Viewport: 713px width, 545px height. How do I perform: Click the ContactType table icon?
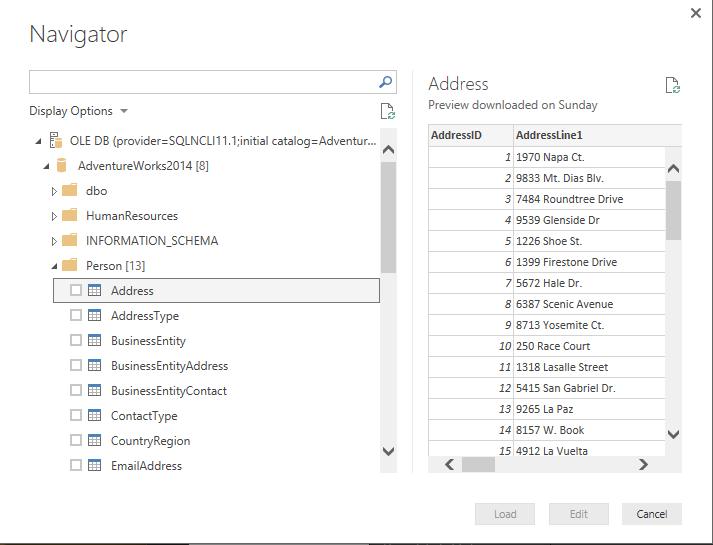coord(95,415)
